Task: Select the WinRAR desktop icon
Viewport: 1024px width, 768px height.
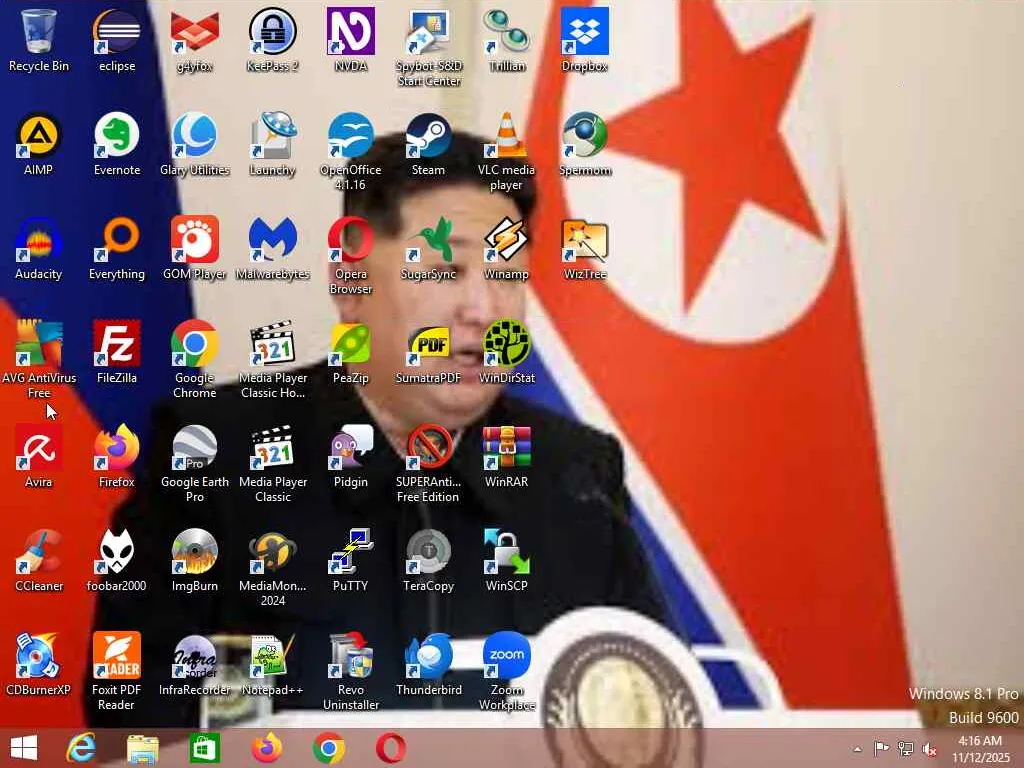Action: pyautogui.click(x=507, y=456)
